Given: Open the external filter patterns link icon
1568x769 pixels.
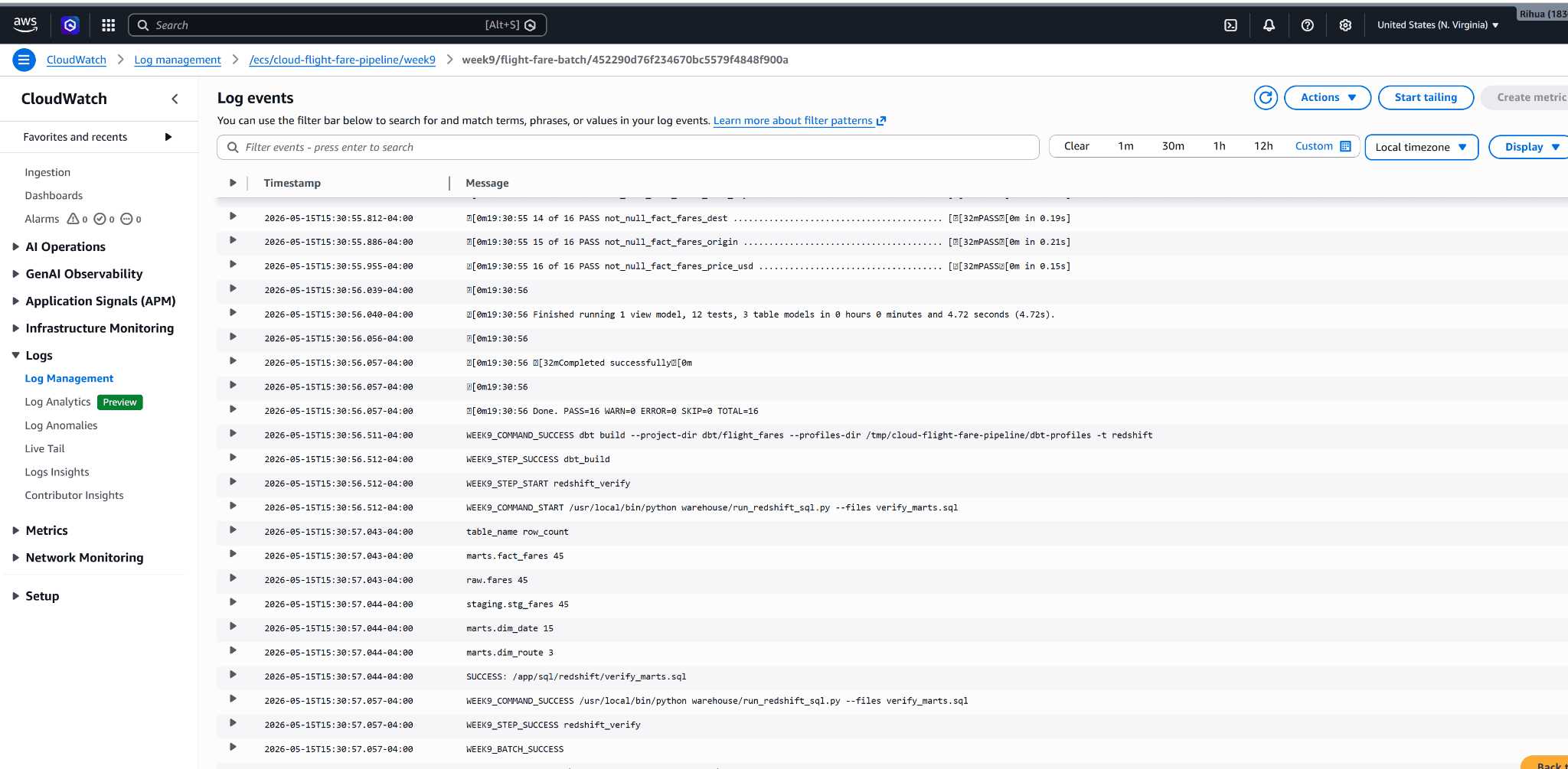Looking at the screenshot, I should (x=881, y=121).
